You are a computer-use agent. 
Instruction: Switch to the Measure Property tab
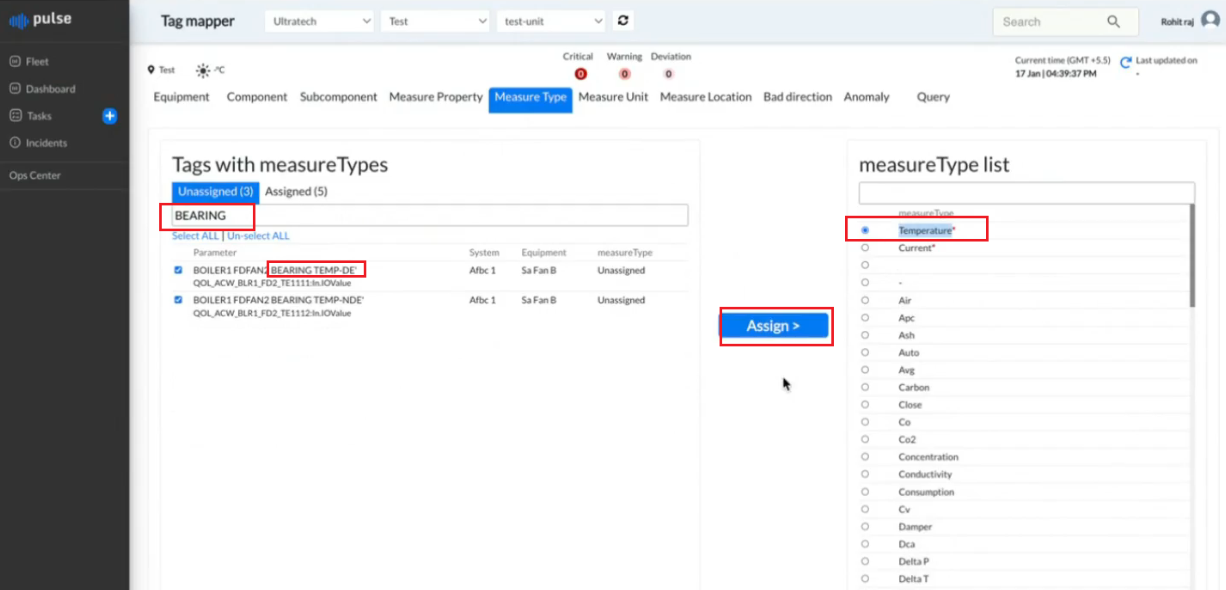436,97
